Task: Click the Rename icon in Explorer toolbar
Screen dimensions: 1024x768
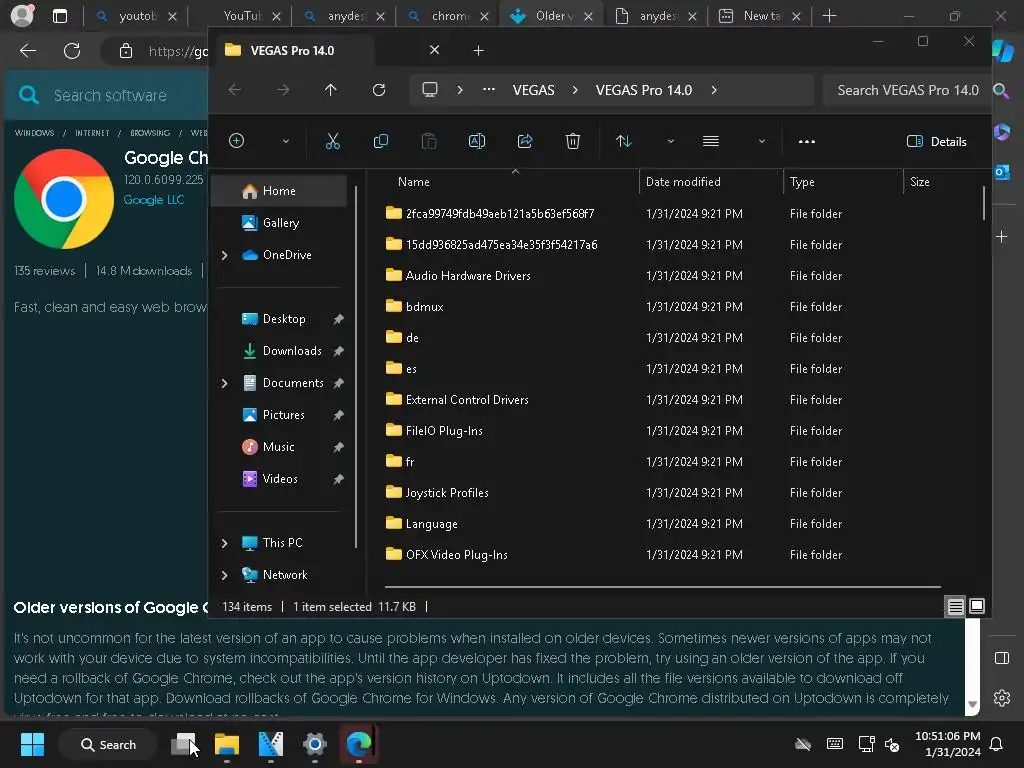Action: tap(477, 141)
